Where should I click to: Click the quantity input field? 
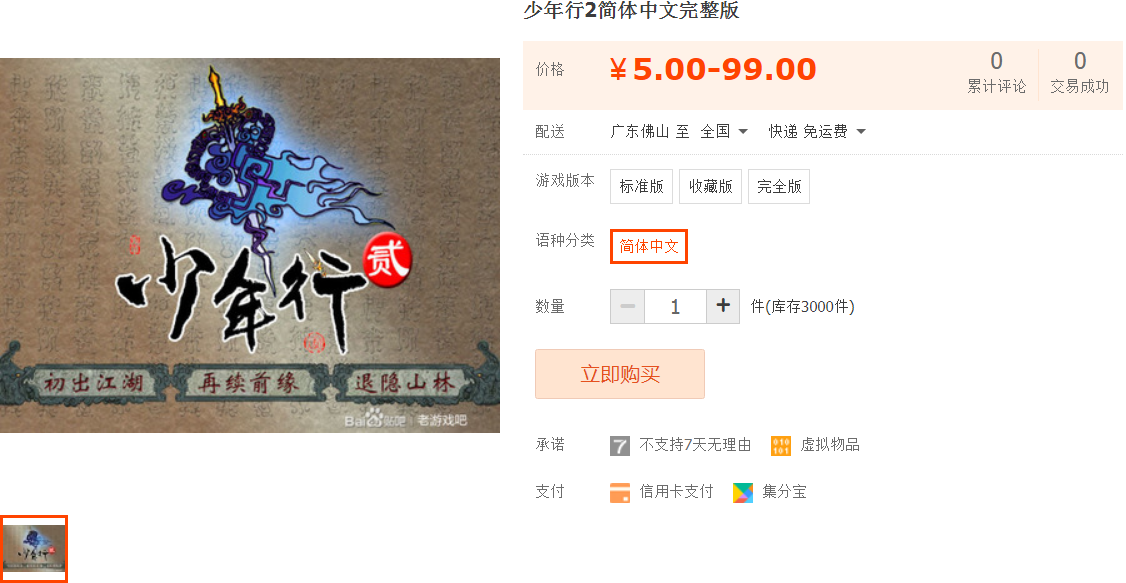(676, 307)
